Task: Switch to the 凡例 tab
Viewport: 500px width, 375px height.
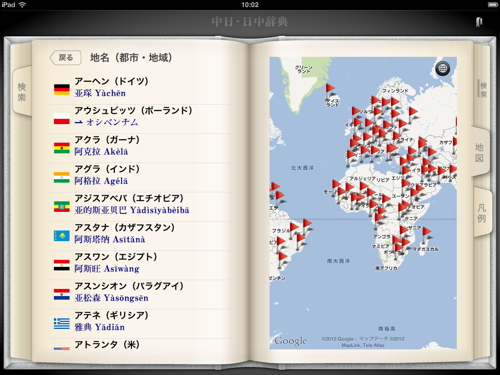Action: [x=482, y=213]
